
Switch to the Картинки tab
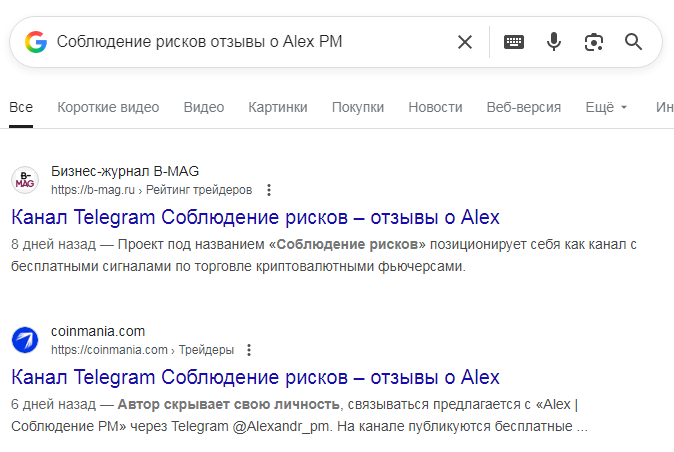(x=278, y=107)
